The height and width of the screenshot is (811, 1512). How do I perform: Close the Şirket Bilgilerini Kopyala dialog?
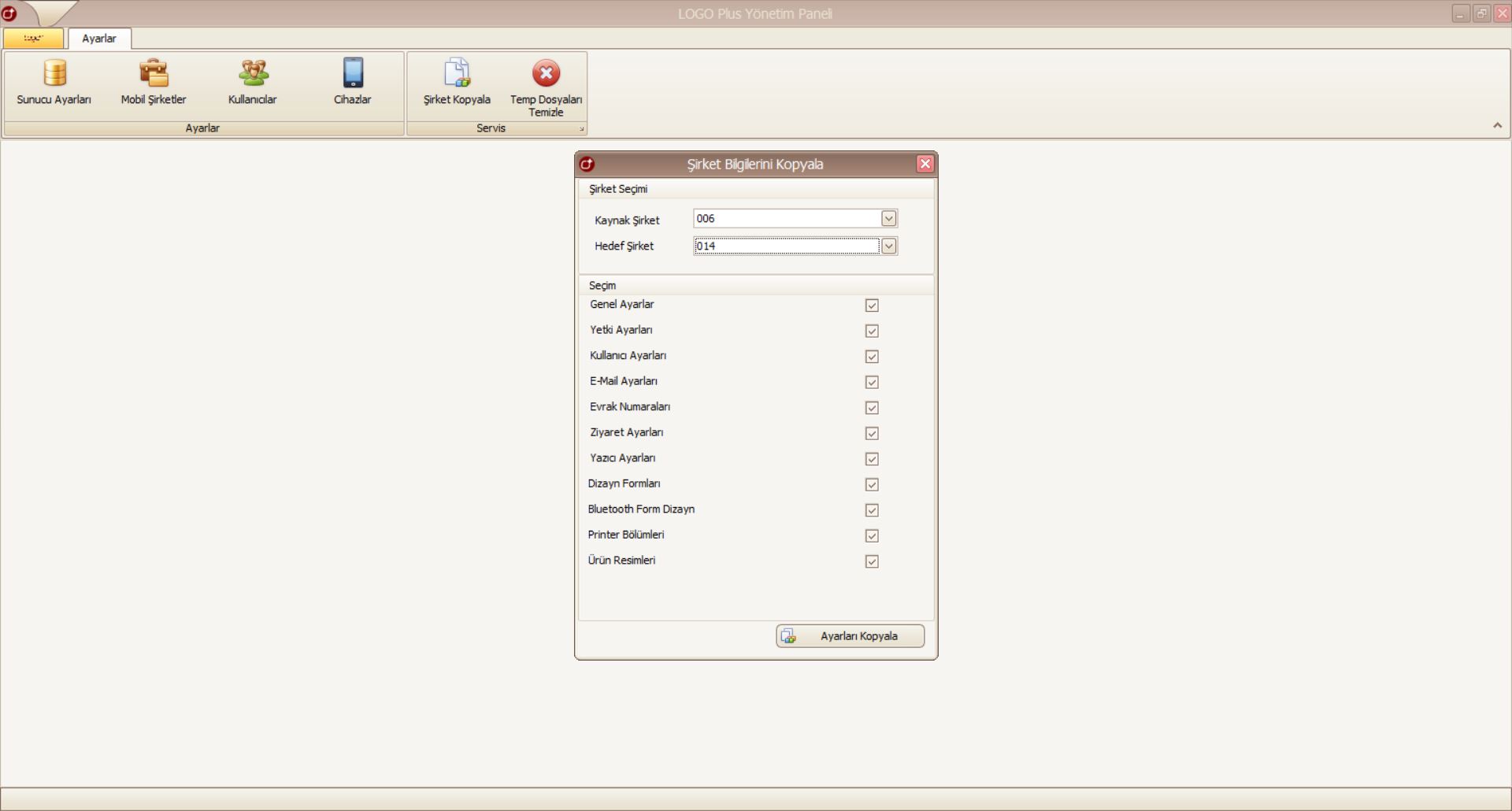tap(925, 164)
